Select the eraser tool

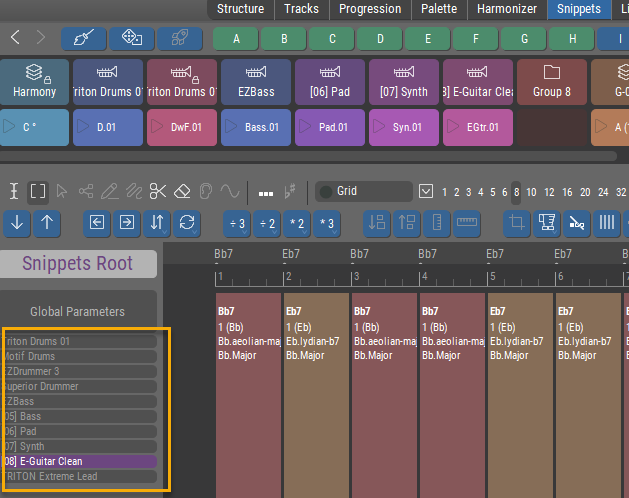click(x=182, y=191)
